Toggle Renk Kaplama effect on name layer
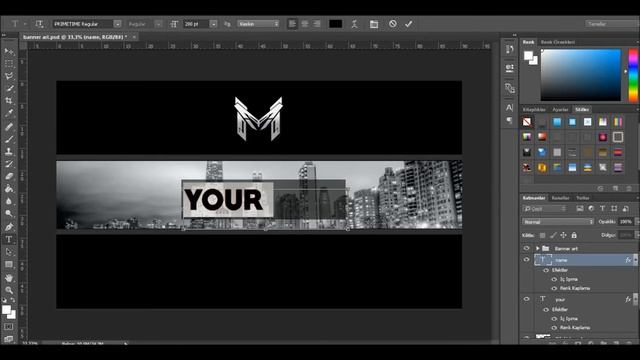This screenshot has height=360, width=640. click(x=554, y=288)
